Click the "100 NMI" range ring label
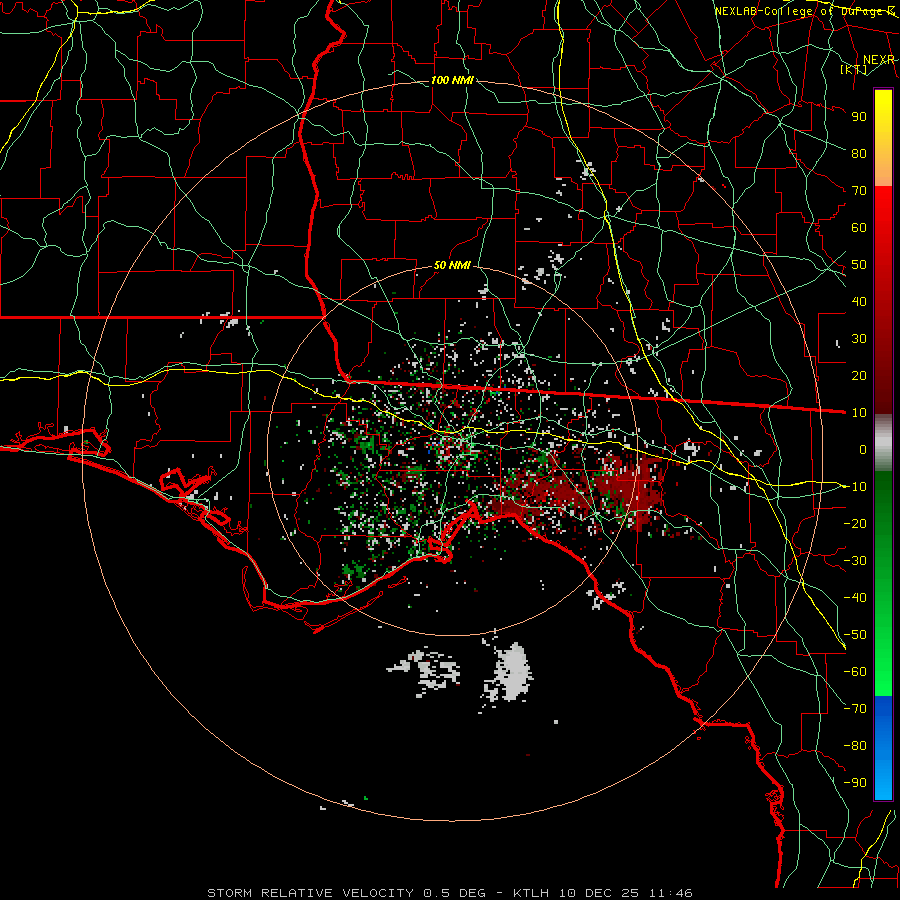Image resolution: width=900 pixels, height=900 pixels. pos(452,80)
